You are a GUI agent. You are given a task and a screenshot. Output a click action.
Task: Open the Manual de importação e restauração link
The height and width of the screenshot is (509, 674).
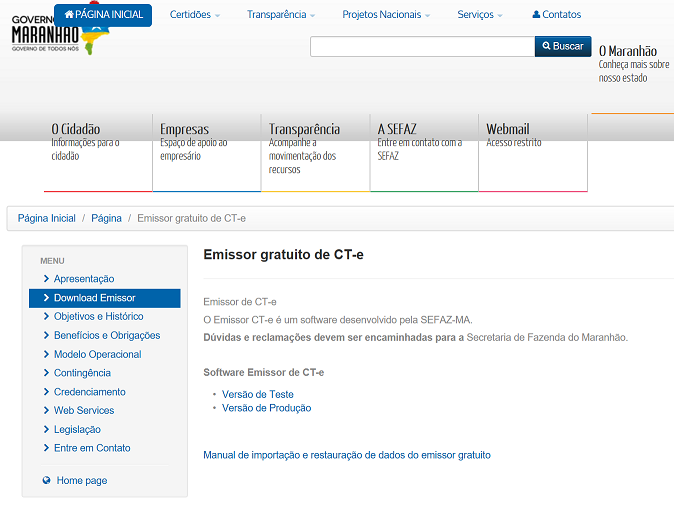click(x=347, y=455)
